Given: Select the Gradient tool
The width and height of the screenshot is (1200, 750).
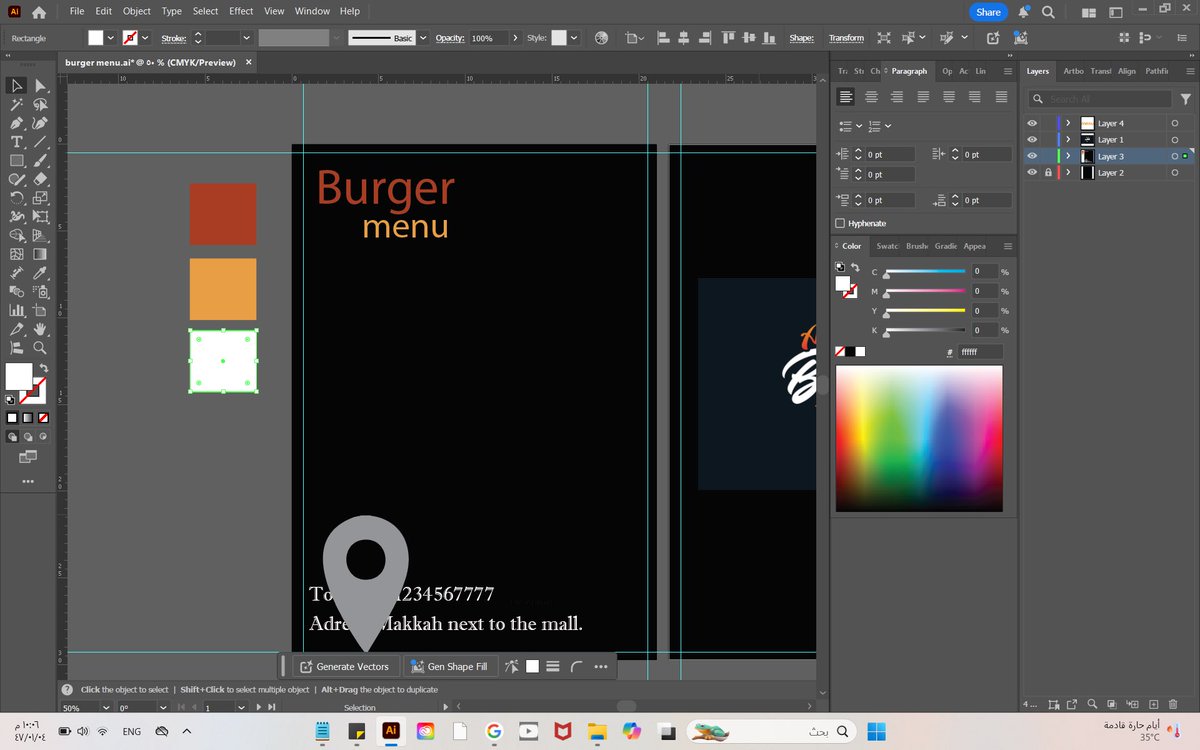Looking at the screenshot, I should click(41, 254).
